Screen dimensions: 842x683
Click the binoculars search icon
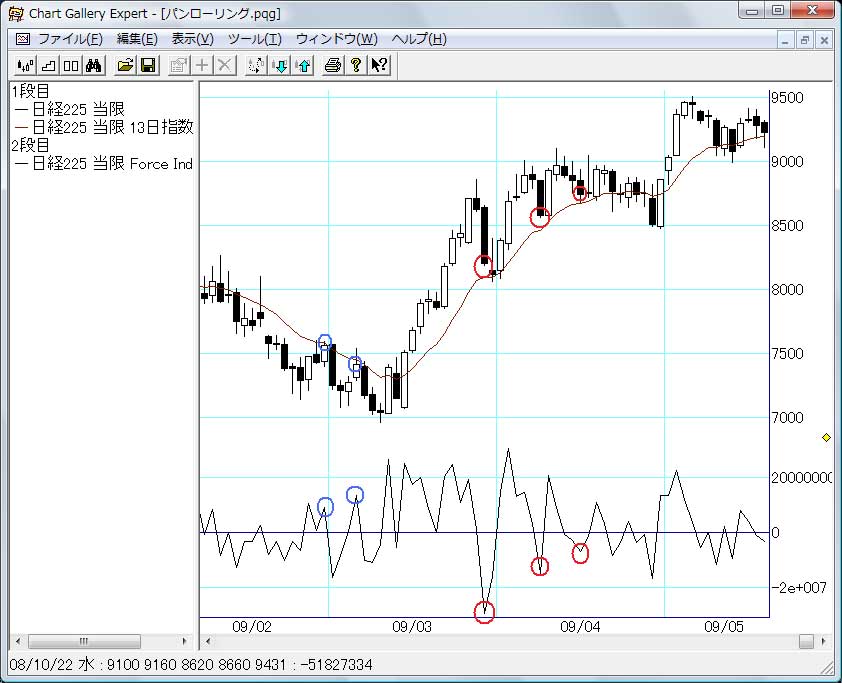[95, 65]
